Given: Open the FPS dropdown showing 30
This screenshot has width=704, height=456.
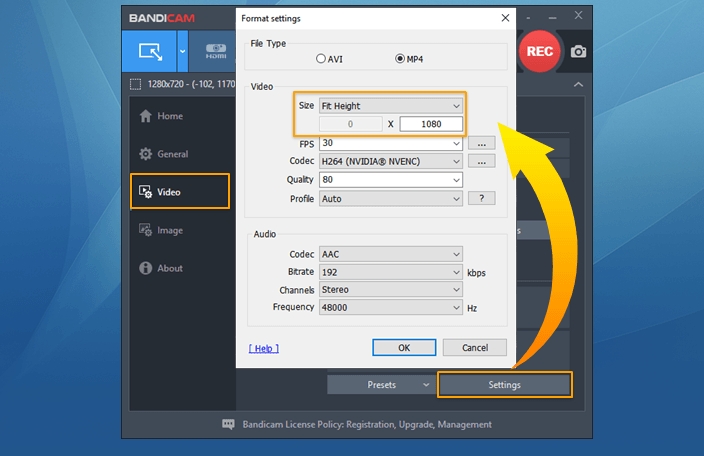Looking at the screenshot, I should [x=391, y=143].
